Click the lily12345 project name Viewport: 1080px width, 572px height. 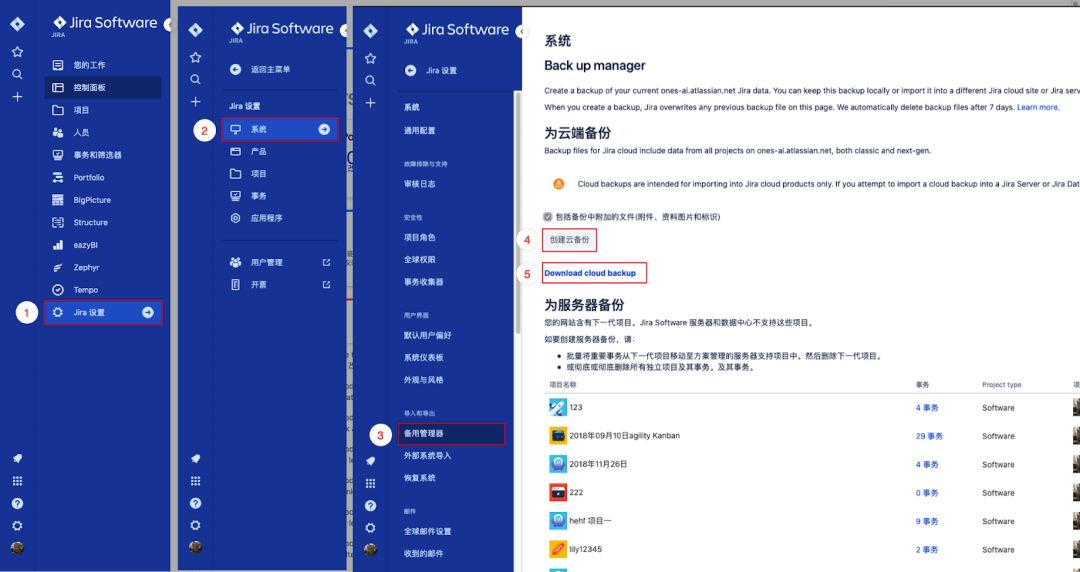click(585, 550)
